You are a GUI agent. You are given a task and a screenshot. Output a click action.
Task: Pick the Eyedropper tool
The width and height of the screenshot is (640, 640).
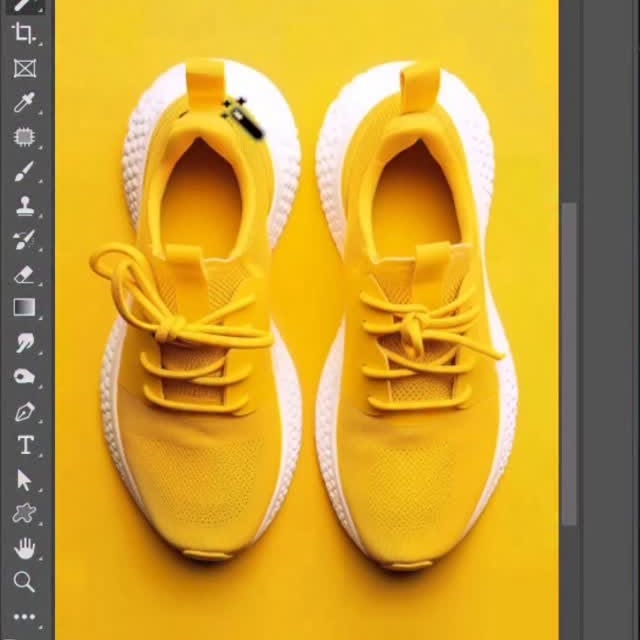point(24,102)
